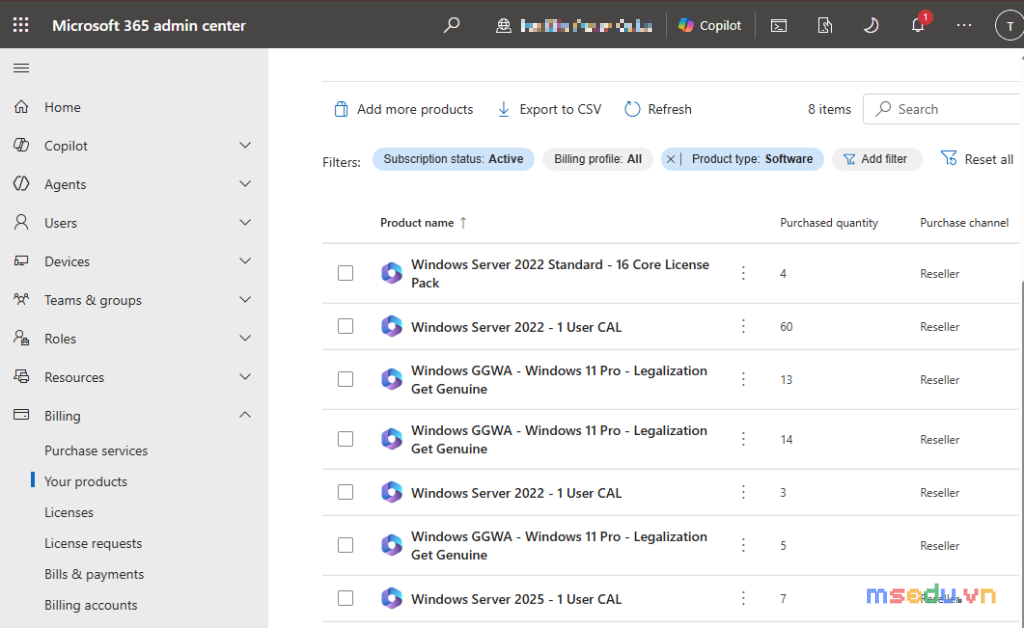Collapse navigation with hamburger icon

[22, 68]
